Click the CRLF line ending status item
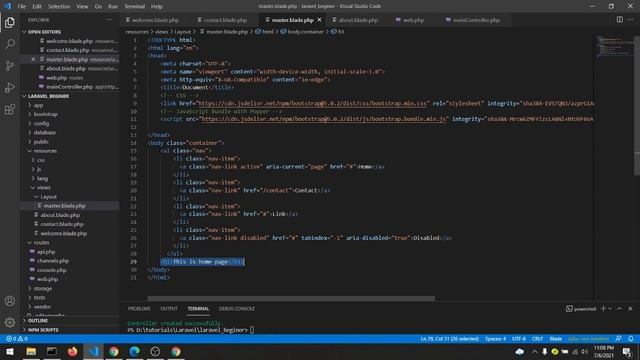The width and height of the screenshot is (640, 360). pyautogui.click(x=537, y=339)
